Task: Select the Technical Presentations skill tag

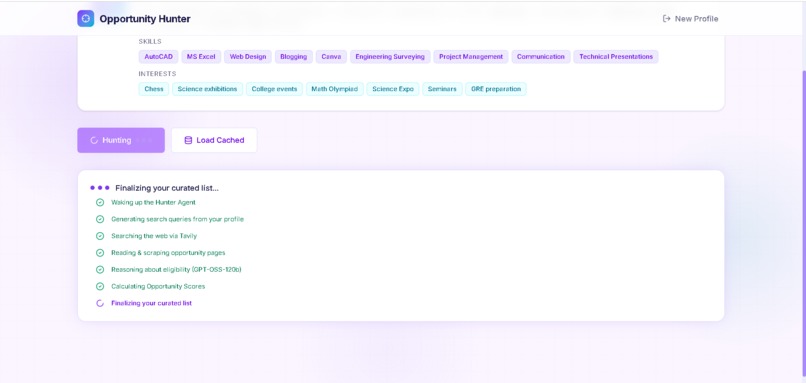Action: pyautogui.click(x=616, y=57)
